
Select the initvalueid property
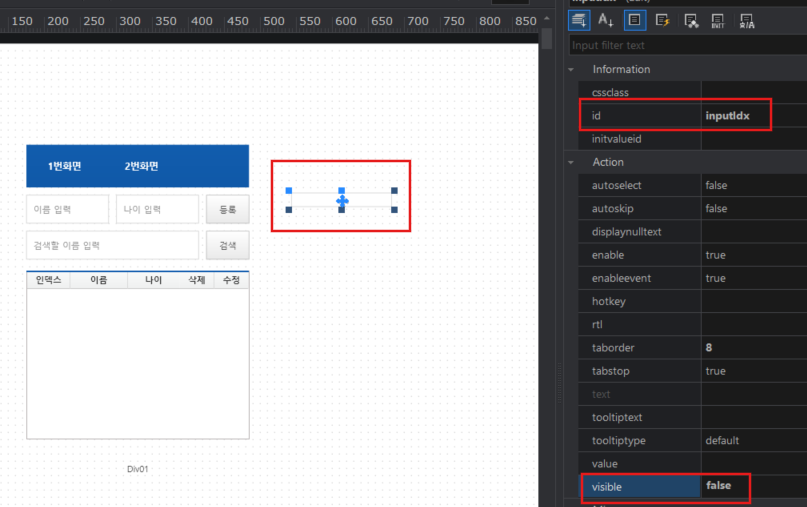click(x=617, y=139)
